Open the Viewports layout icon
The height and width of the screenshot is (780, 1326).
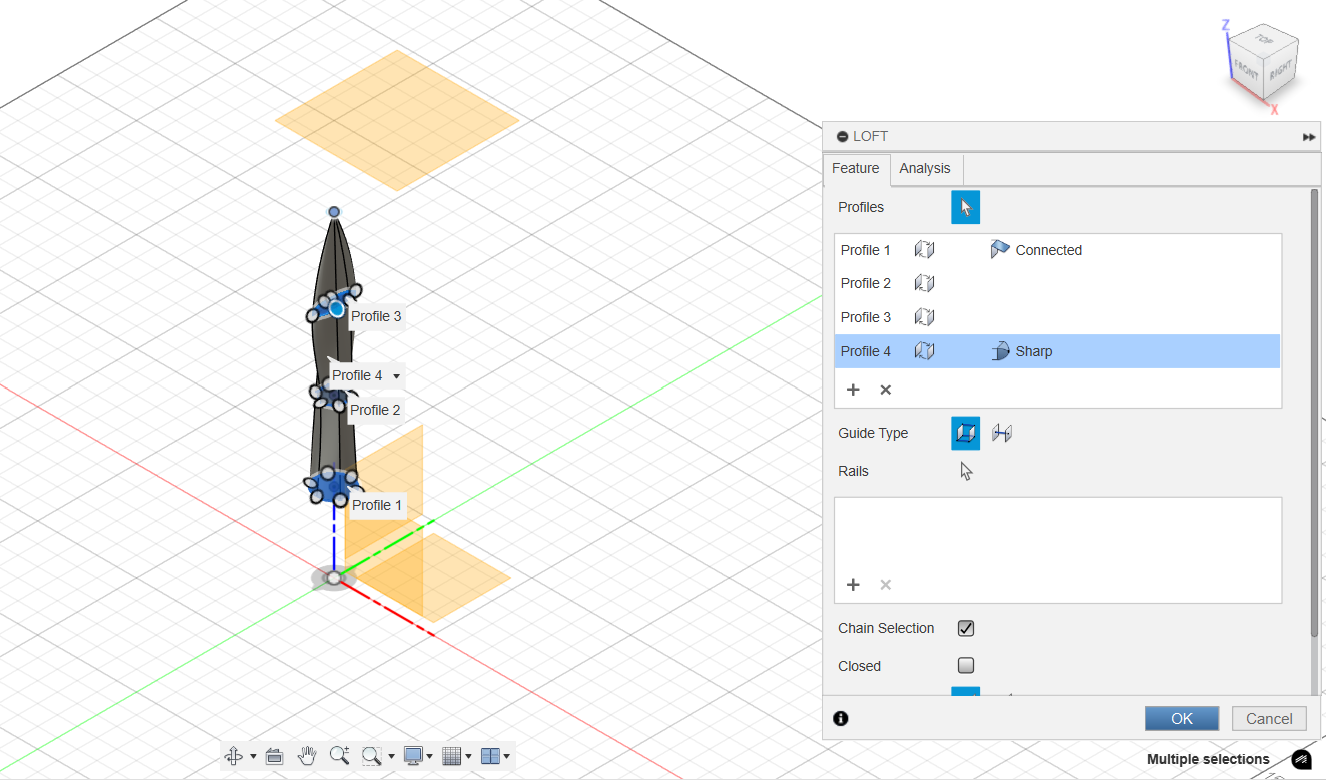coord(490,756)
